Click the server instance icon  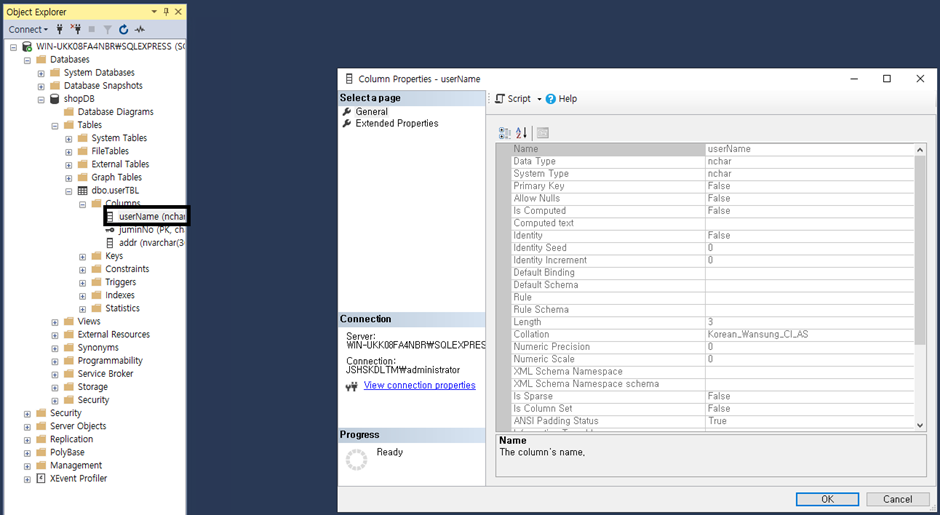pos(27,46)
